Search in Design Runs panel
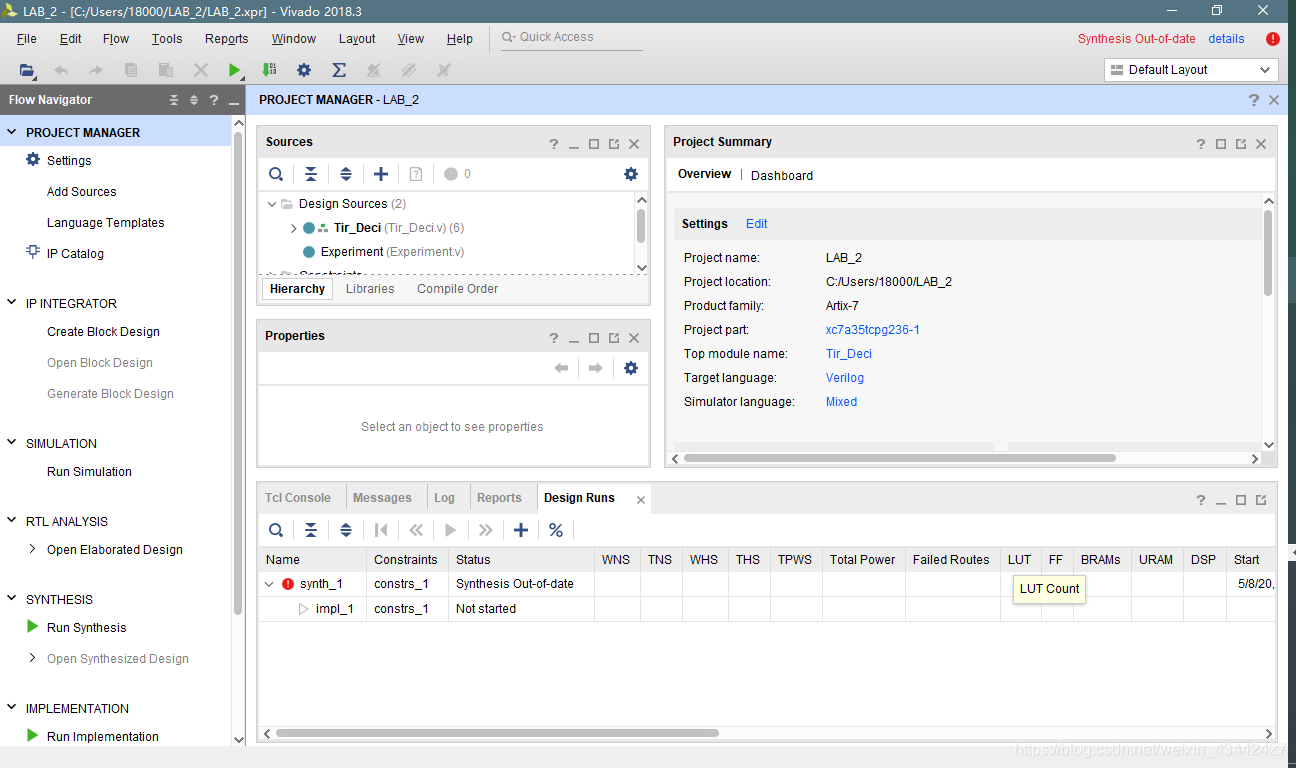Image resolution: width=1296 pixels, height=768 pixels. click(x=276, y=530)
